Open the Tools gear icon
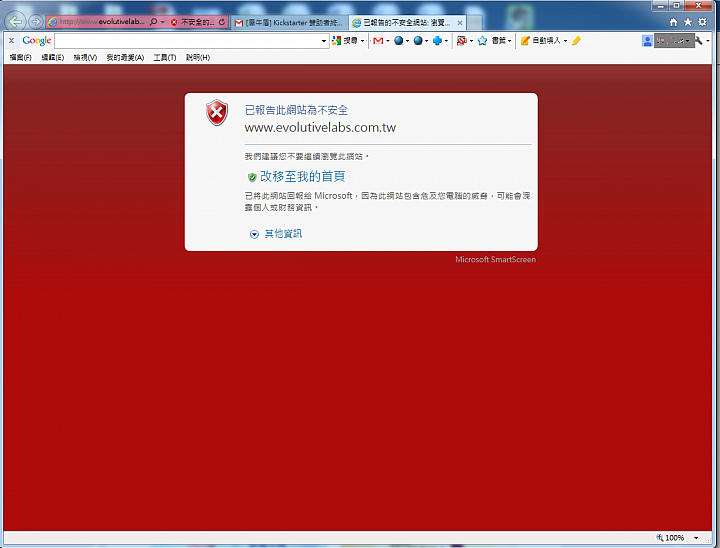The height and width of the screenshot is (548, 720). (702, 22)
